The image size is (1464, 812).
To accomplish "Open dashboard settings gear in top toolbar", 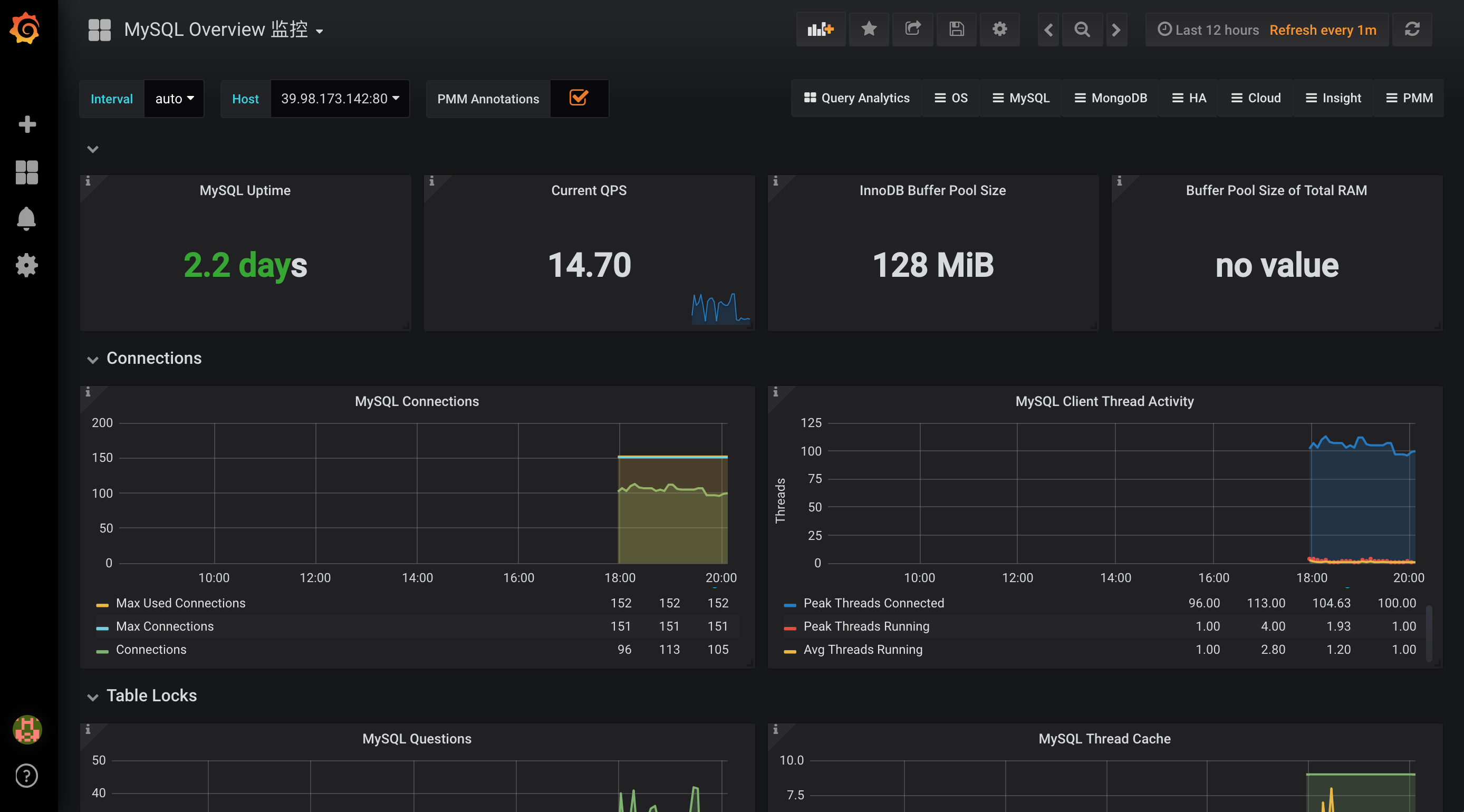I will tap(999, 30).
